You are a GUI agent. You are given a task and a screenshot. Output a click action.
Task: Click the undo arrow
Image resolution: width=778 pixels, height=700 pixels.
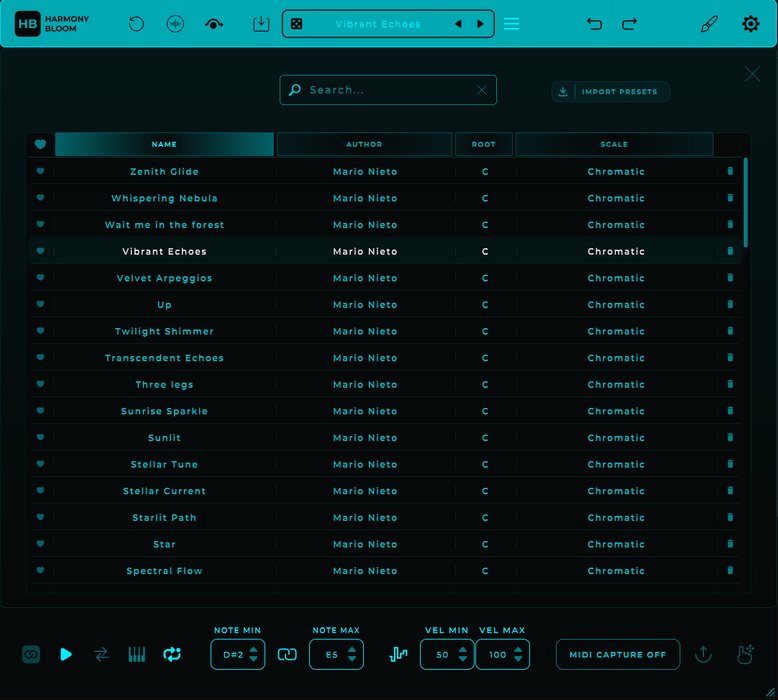coord(594,24)
